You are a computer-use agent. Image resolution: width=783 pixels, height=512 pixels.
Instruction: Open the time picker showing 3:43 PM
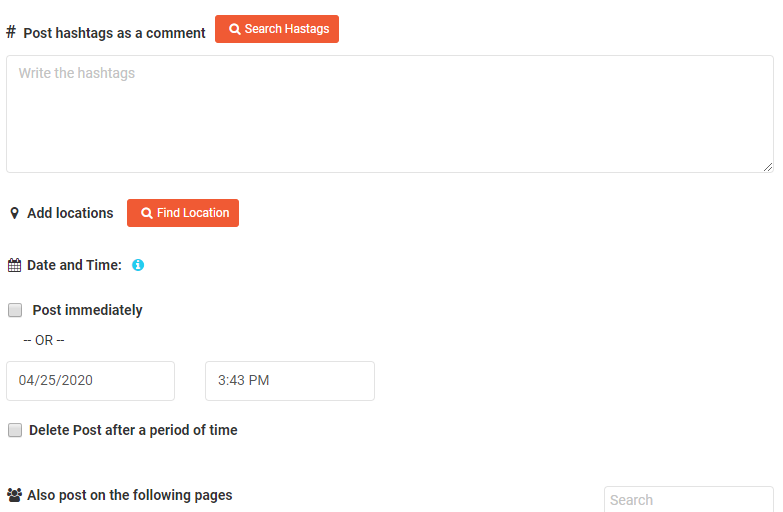click(x=290, y=381)
